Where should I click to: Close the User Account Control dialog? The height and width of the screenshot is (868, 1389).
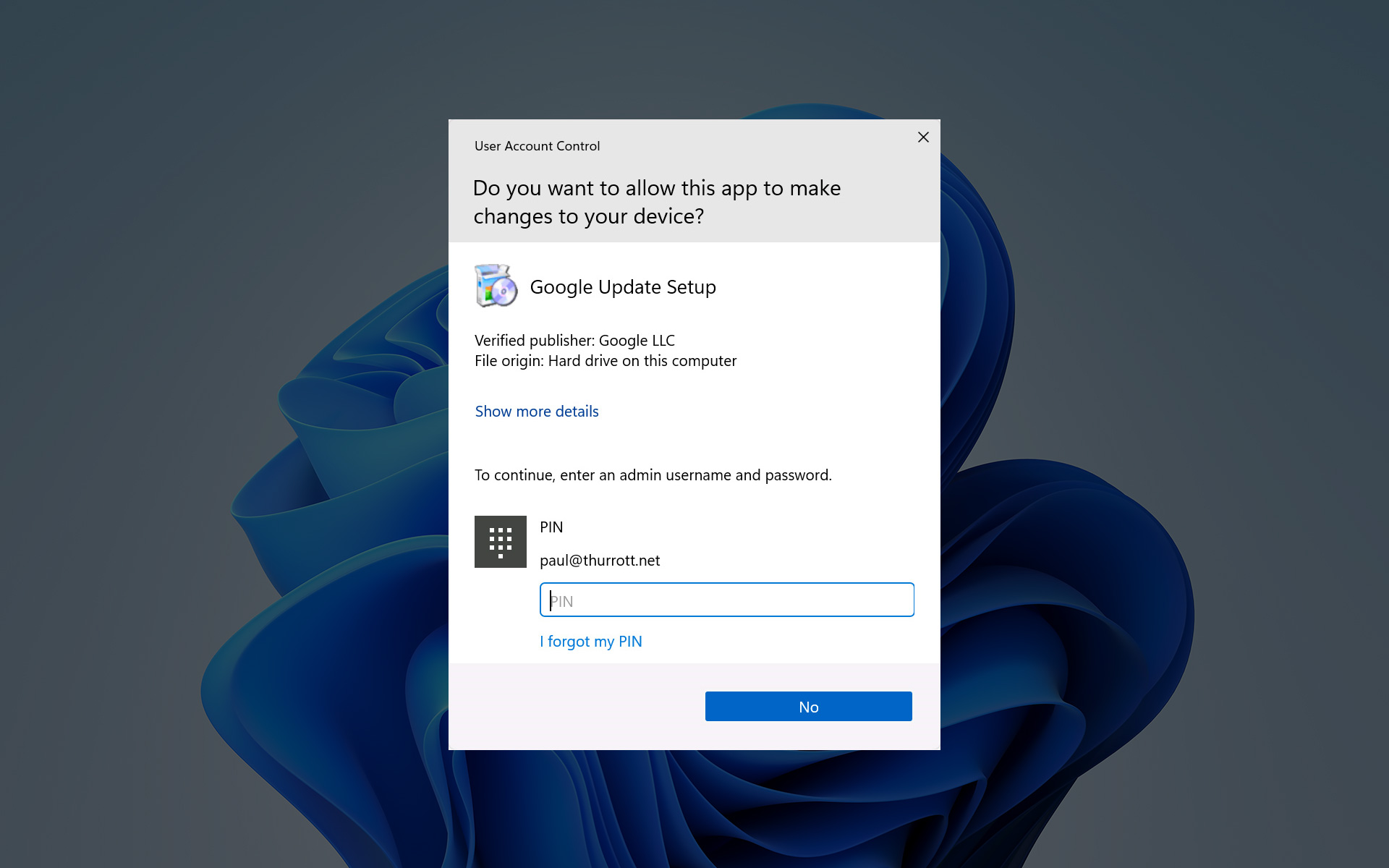point(923,137)
